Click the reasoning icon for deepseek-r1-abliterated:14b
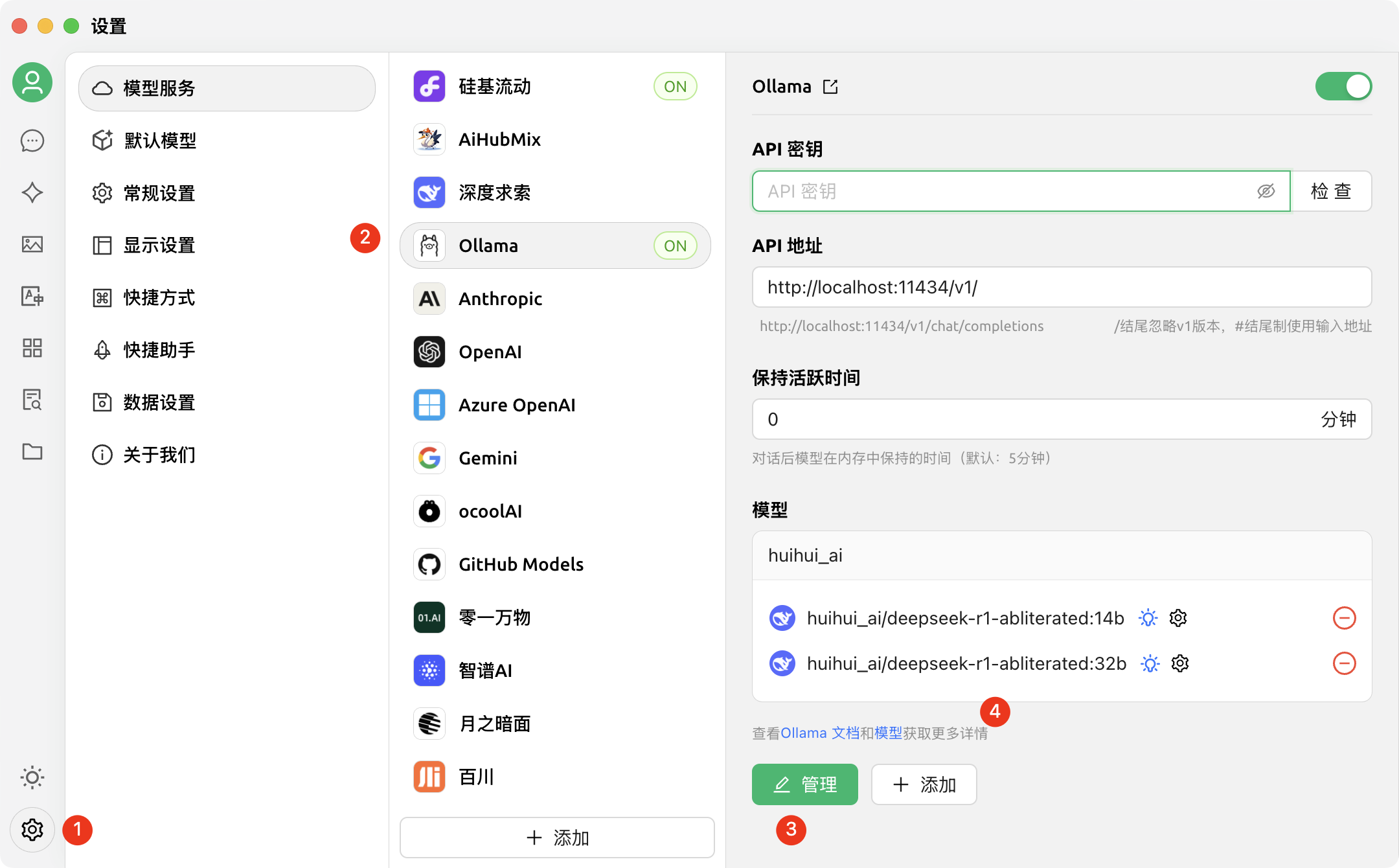The image size is (1399, 868). 1148,618
